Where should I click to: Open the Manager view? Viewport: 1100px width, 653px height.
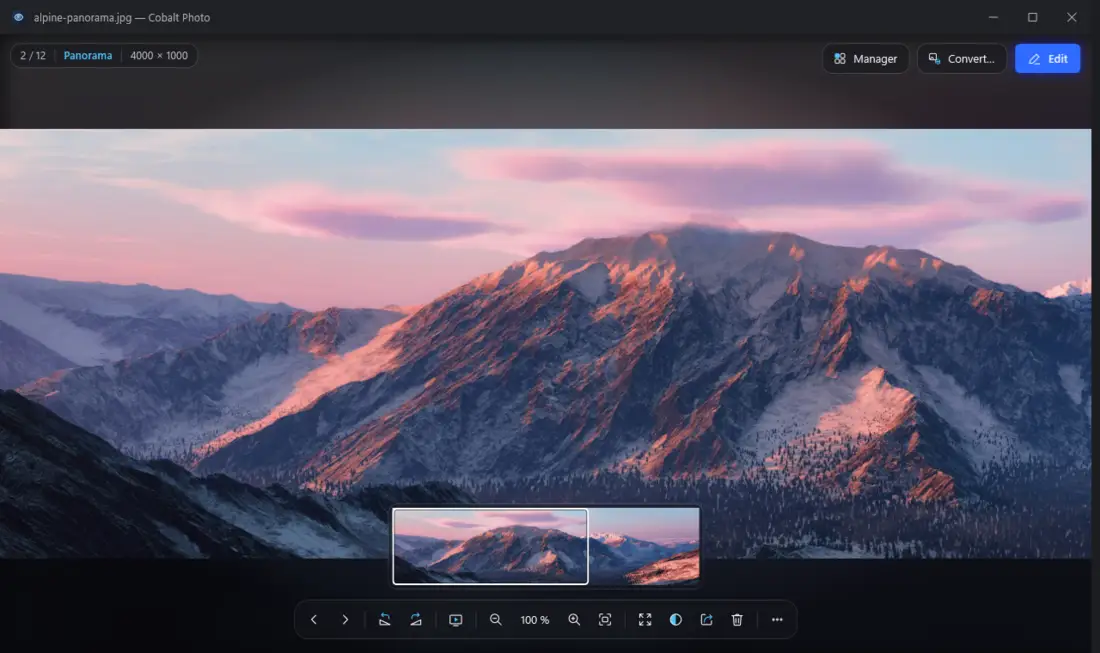[x=865, y=59]
